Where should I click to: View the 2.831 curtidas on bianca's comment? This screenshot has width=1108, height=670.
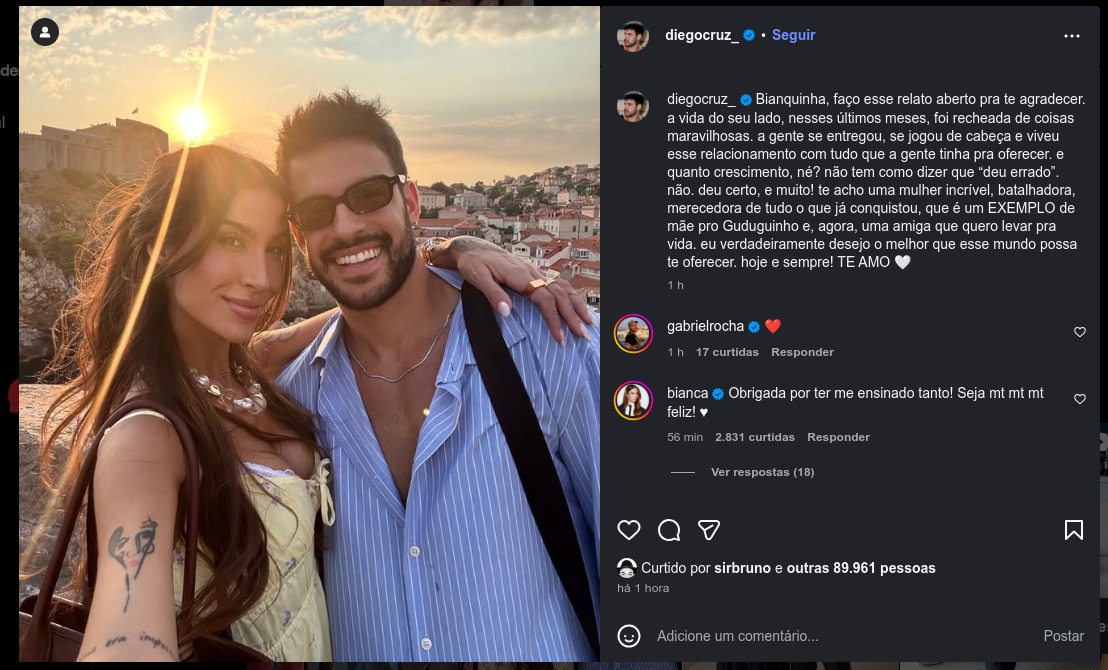tap(754, 437)
